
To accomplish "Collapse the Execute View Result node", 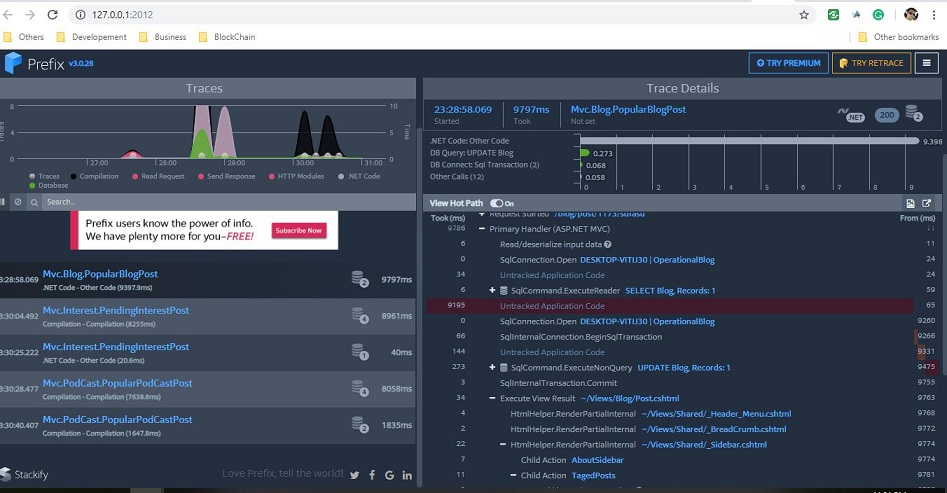I will pyautogui.click(x=492, y=398).
